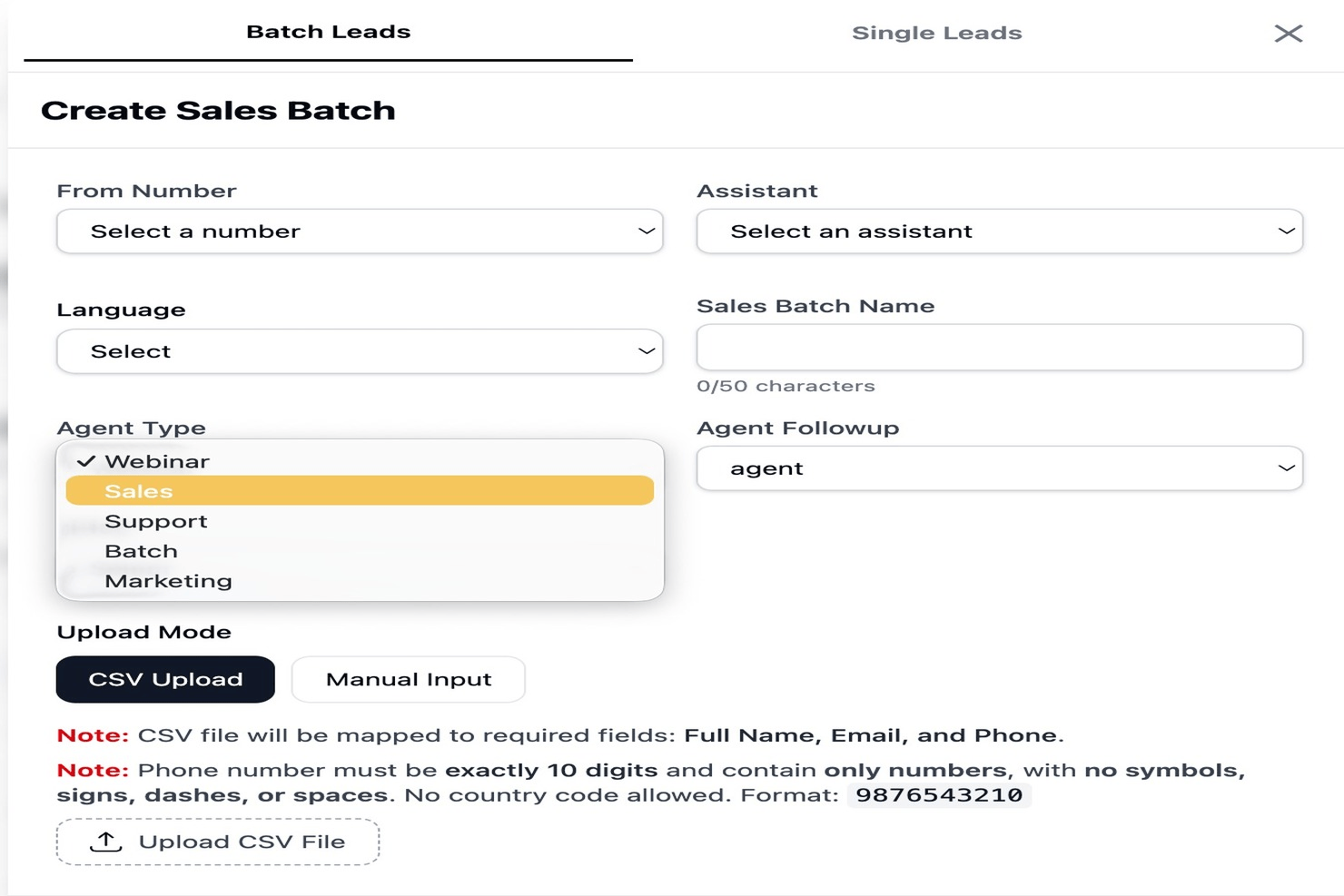Open the From Number dropdown
The image size is (1344, 896).
click(x=360, y=231)
